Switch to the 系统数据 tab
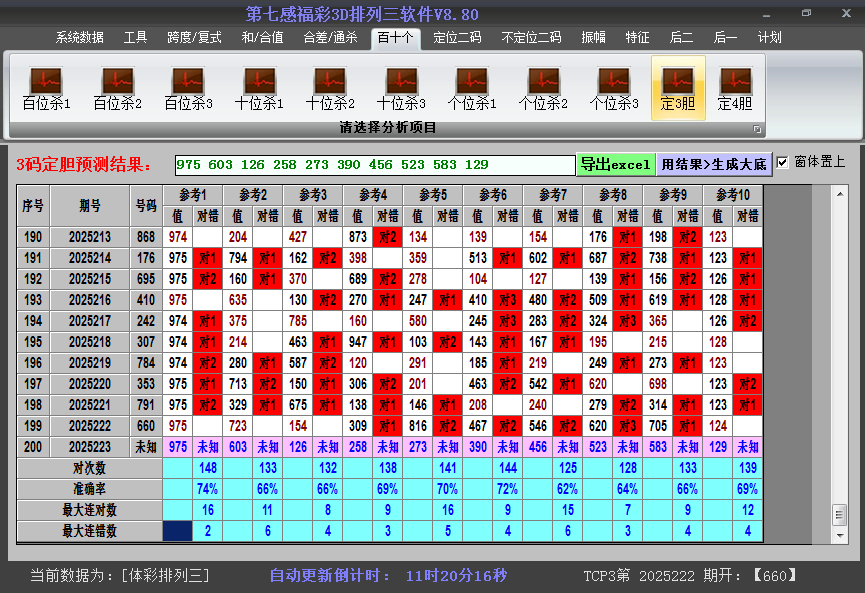Viewport: 865px width, 593px height. (80, 38)
